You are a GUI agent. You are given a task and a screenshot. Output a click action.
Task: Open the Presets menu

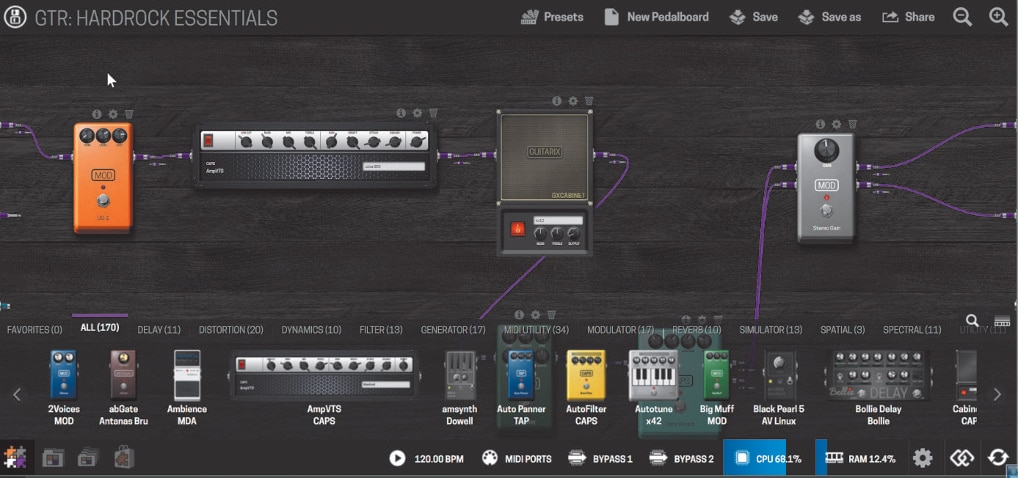click(x=552, y=17)
